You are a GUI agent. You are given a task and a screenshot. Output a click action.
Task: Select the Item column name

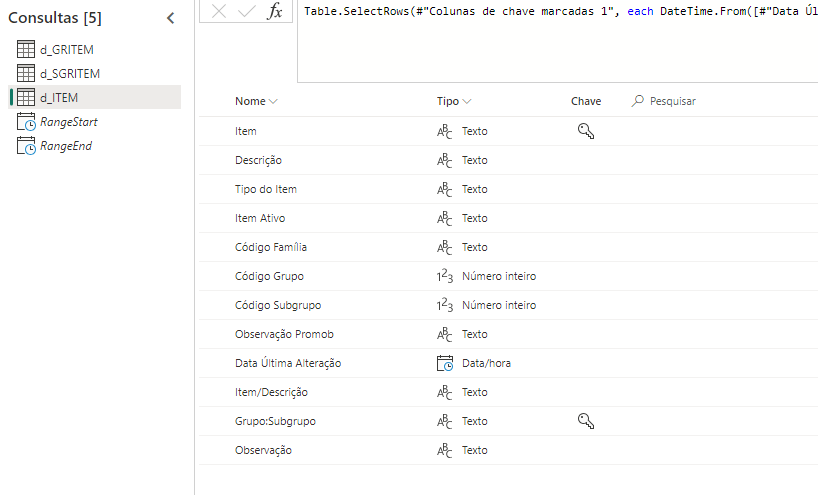246,131
